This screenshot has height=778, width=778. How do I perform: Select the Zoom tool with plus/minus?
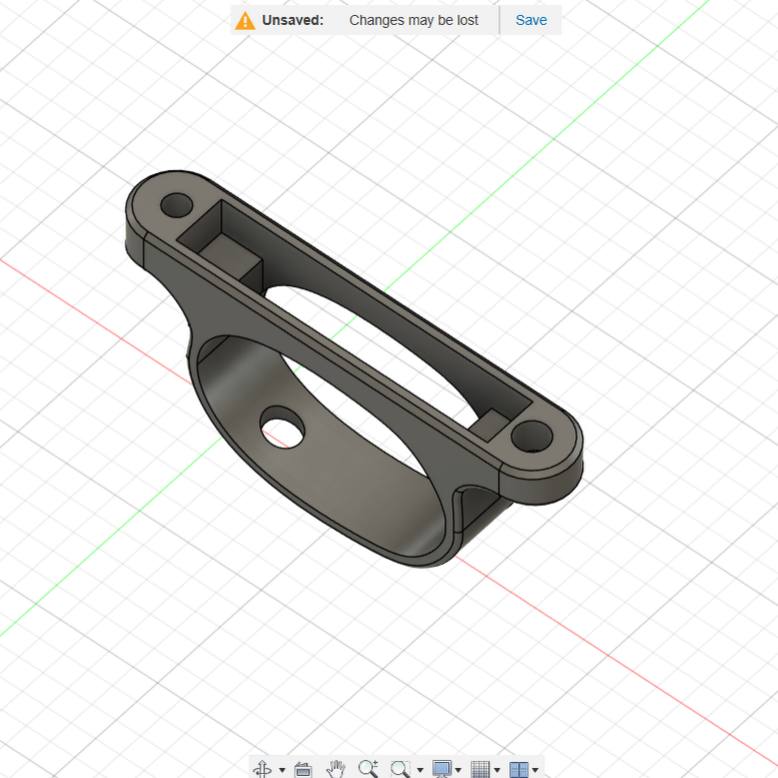click(x=368, y=769)
